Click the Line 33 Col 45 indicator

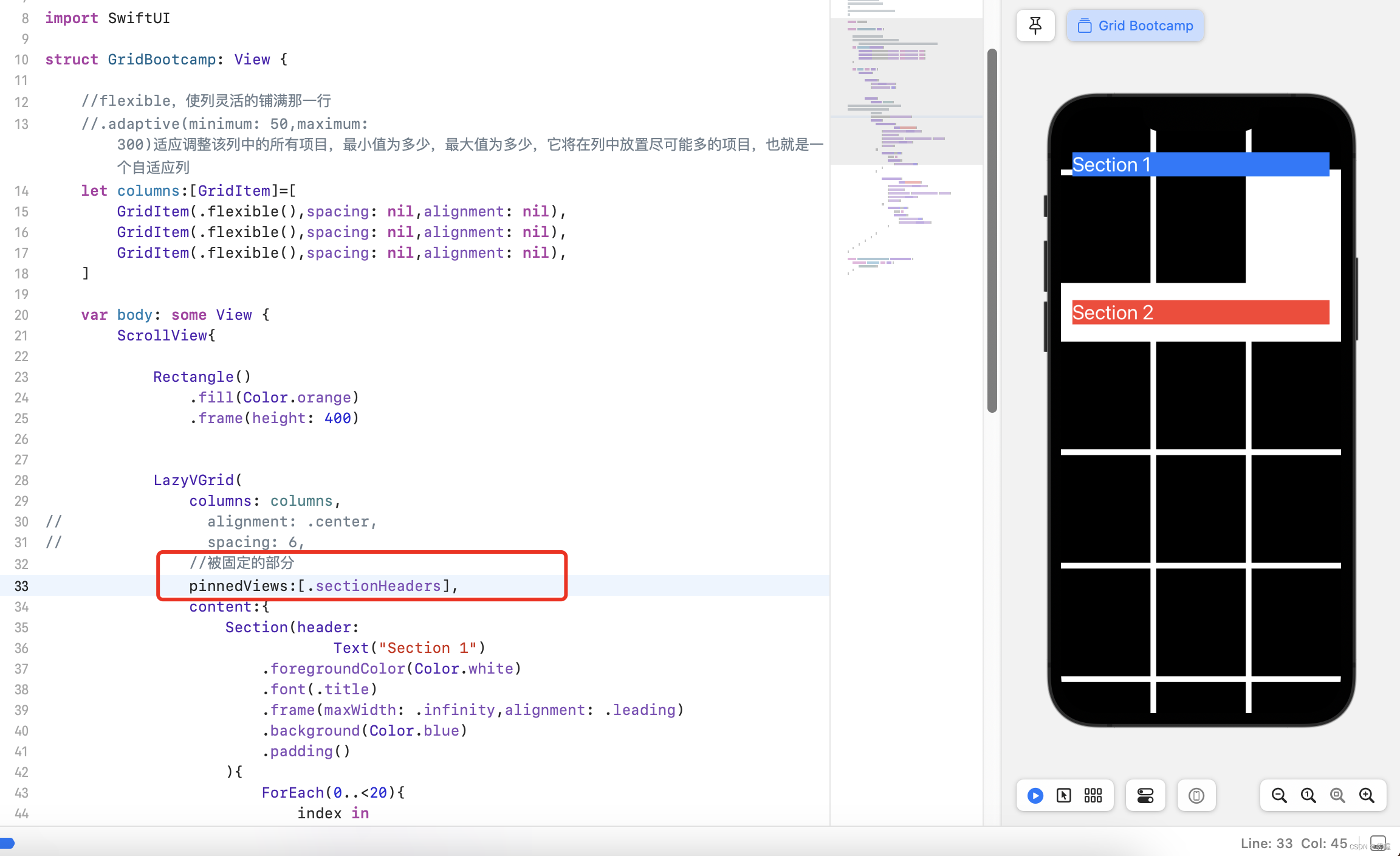click(x=1293, y=843)
